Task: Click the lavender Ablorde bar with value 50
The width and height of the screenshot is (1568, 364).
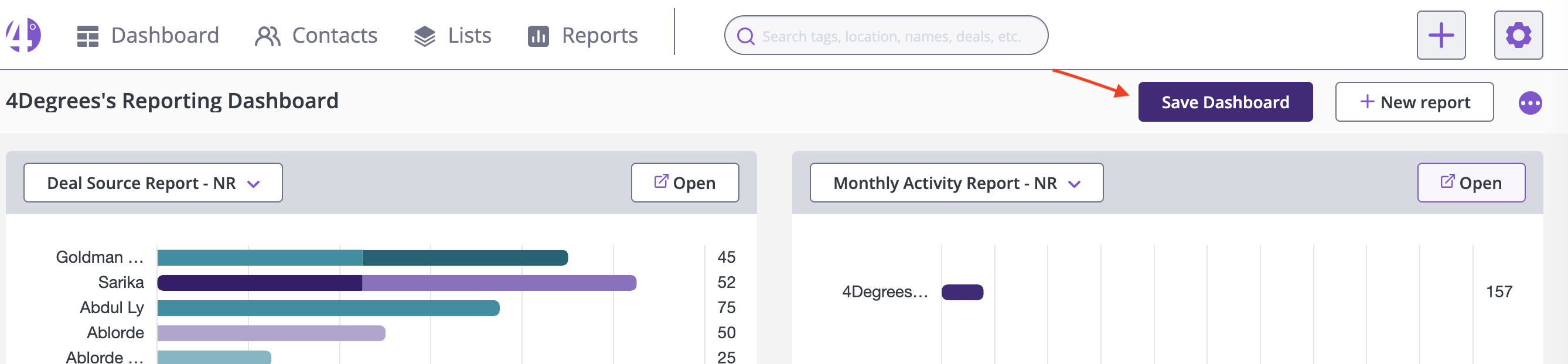Action: point(271,333)
